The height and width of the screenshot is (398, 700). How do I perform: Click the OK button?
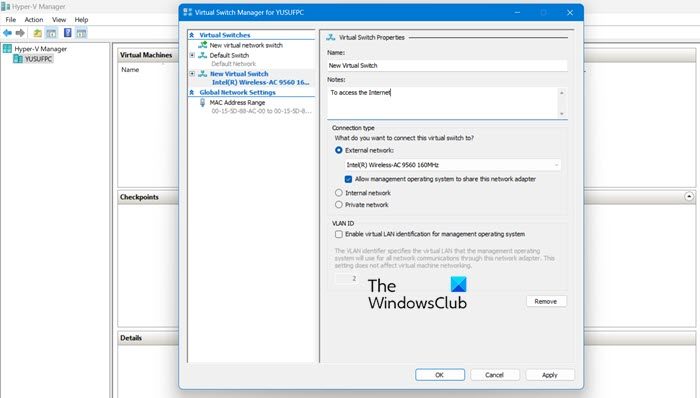click(x=440, y=375)
